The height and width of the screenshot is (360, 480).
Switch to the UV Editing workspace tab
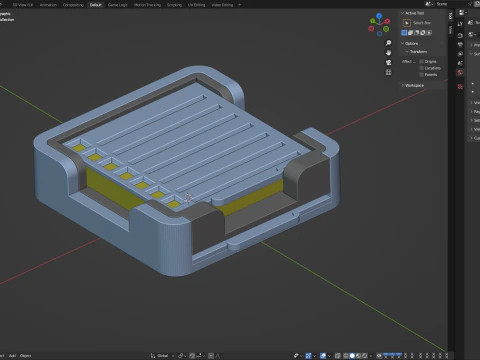click(x=196, y=5)
